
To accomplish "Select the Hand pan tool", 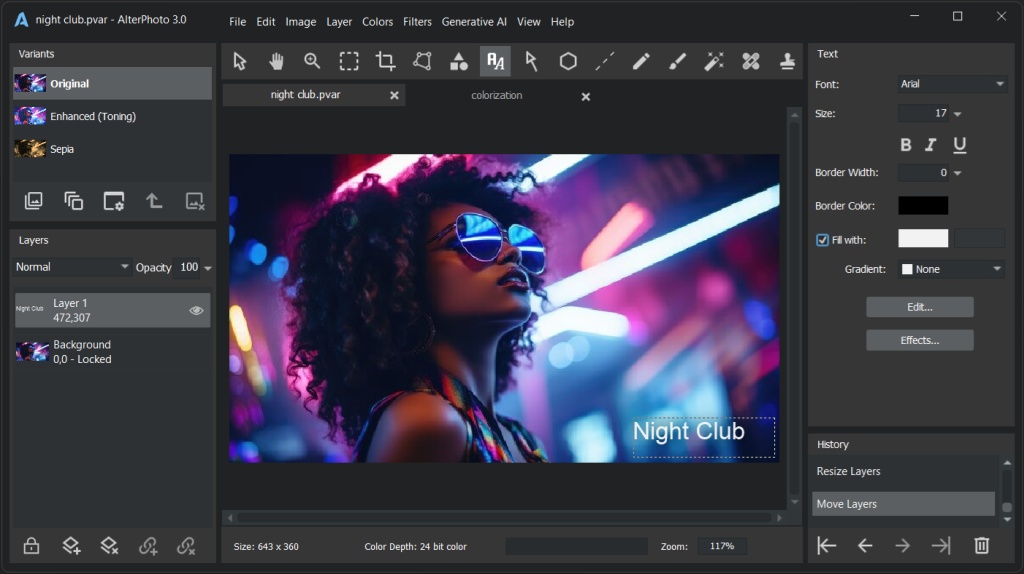I will coord(276,61).
